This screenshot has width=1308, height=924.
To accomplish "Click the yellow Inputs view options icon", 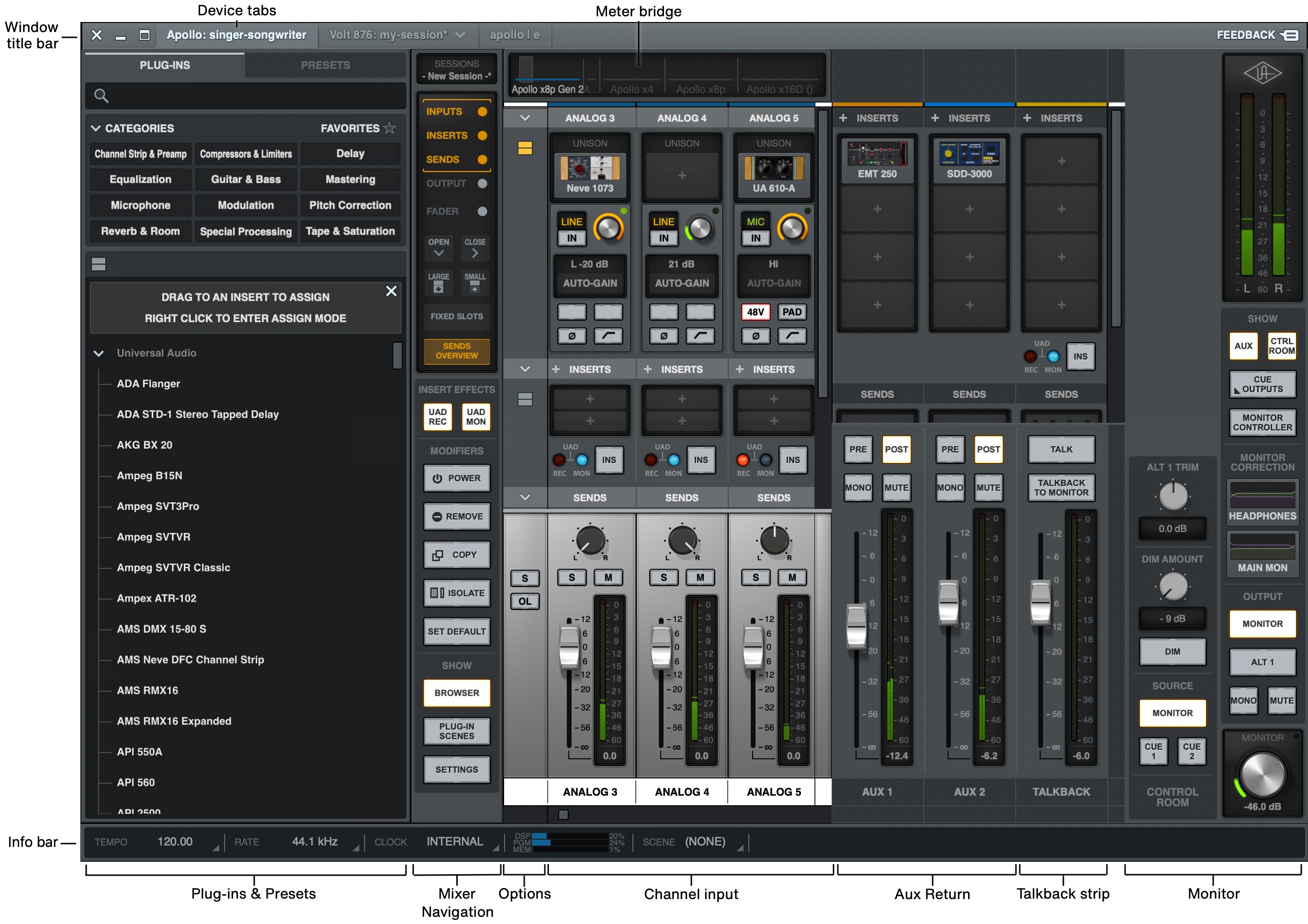I will pyautogui.click(x=525, y=148).
